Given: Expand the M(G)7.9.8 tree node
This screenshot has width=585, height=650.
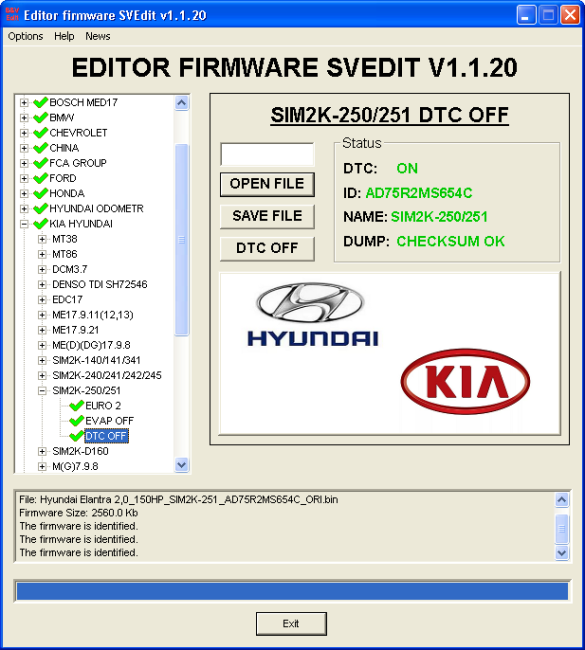Looking at the screenshot, I should pos(42,466).
